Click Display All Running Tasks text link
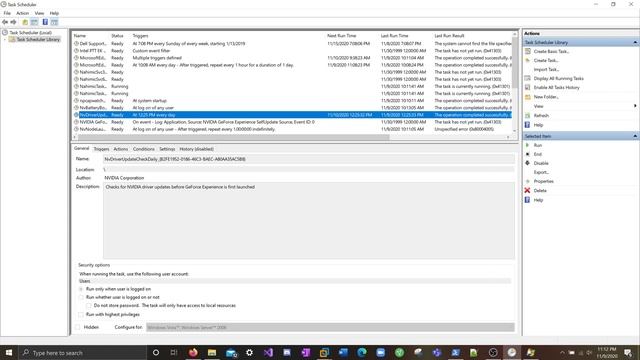Screen dimensions: 640x360 tap(559, 78)
